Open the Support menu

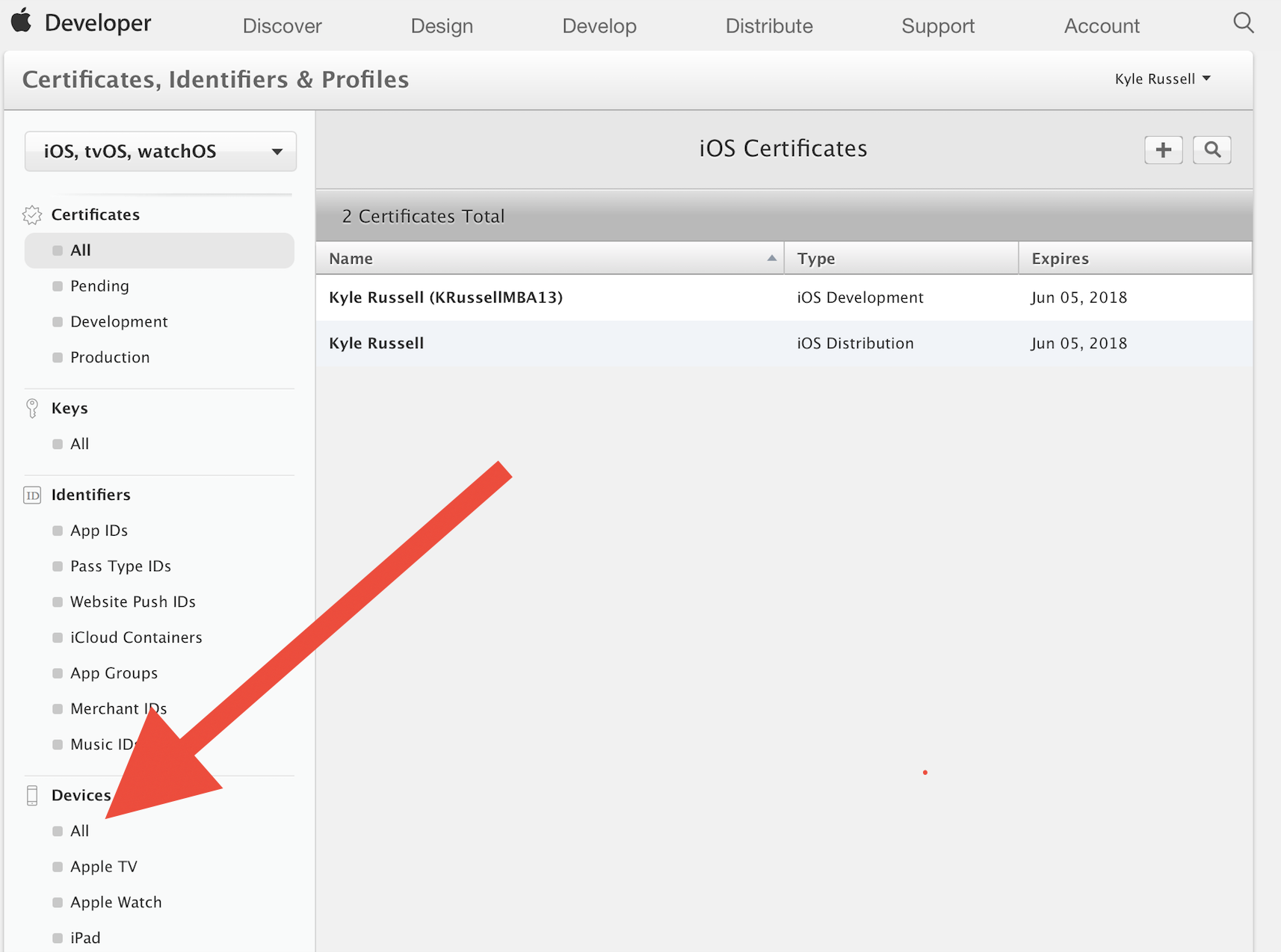coord(938,26)
